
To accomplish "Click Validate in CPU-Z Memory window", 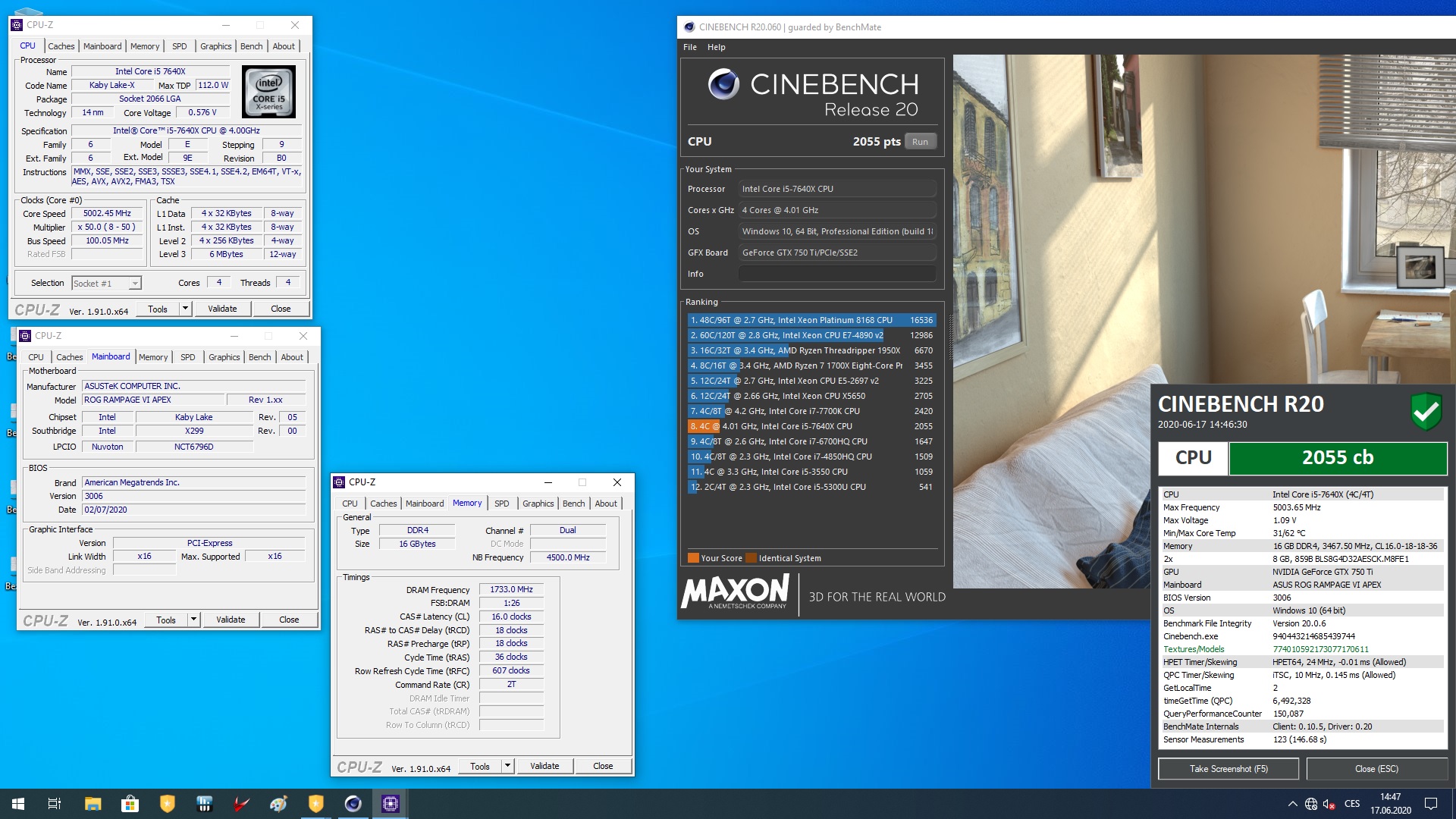I will pyautogui.click(x=544, y=767).
